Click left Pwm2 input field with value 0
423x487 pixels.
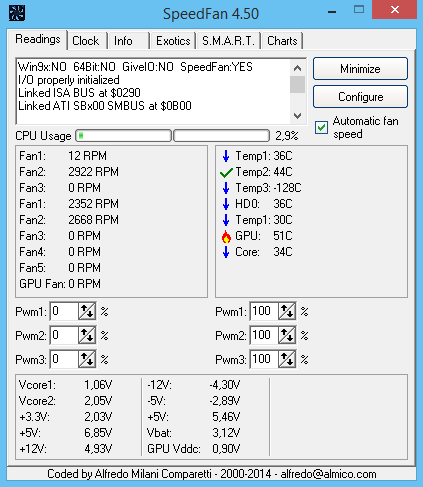point(64,335)
